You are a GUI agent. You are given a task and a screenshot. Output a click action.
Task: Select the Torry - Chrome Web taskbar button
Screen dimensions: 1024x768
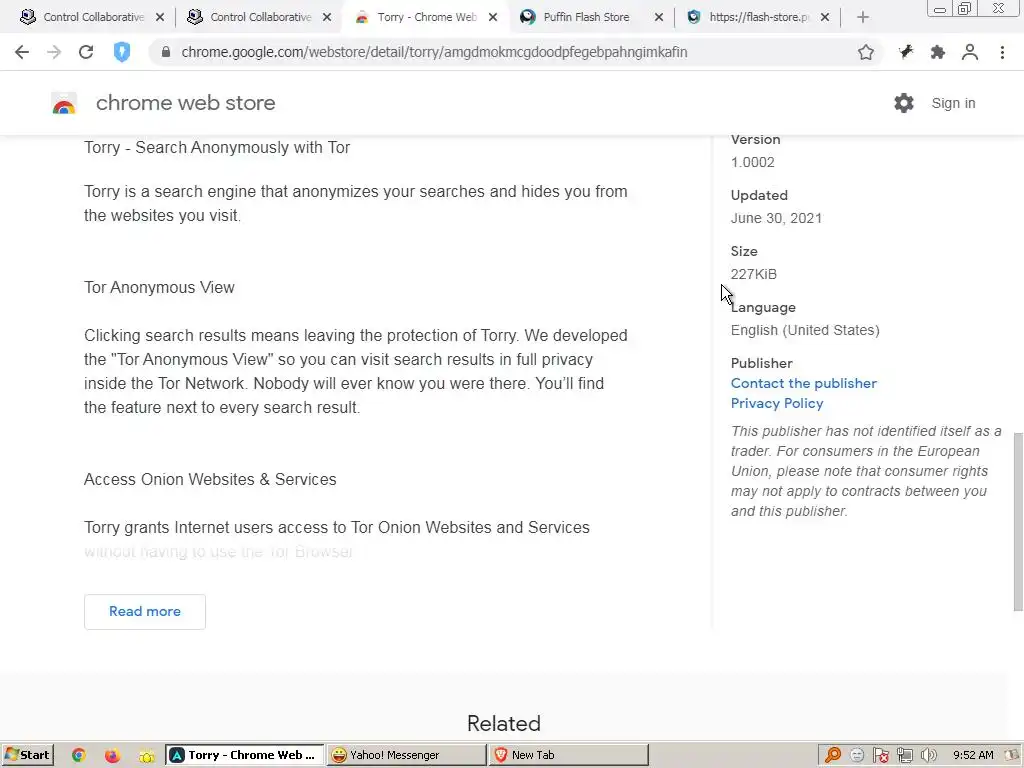click(x=245, y=755)
